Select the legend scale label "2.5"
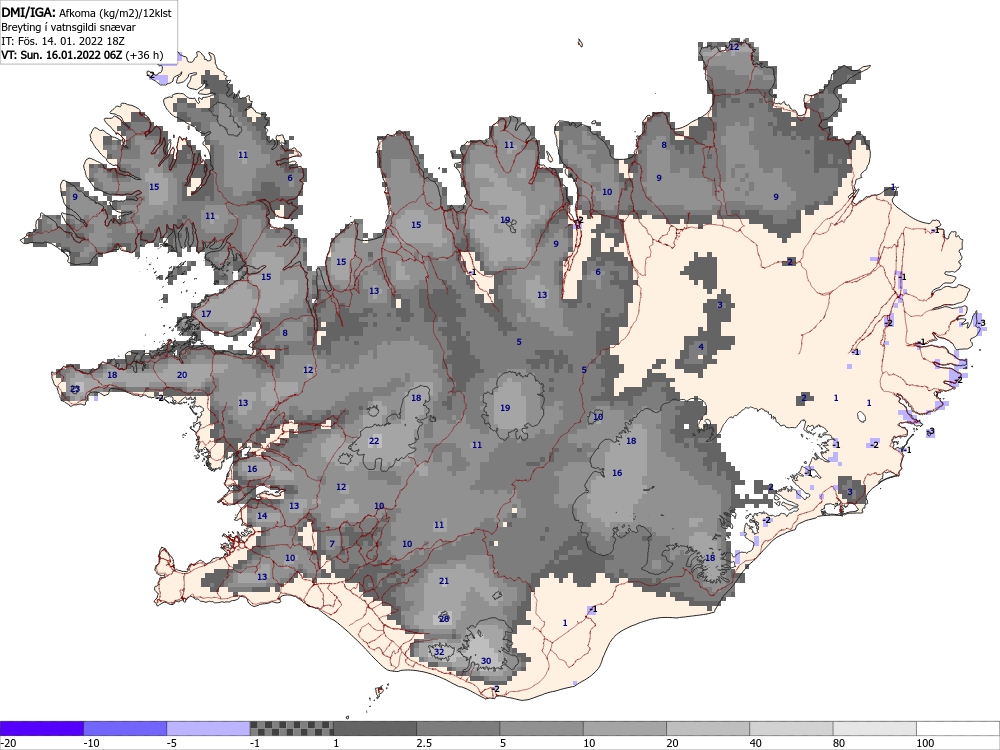This screenshot has width=1000, height=750. click(x=424, y=743)
